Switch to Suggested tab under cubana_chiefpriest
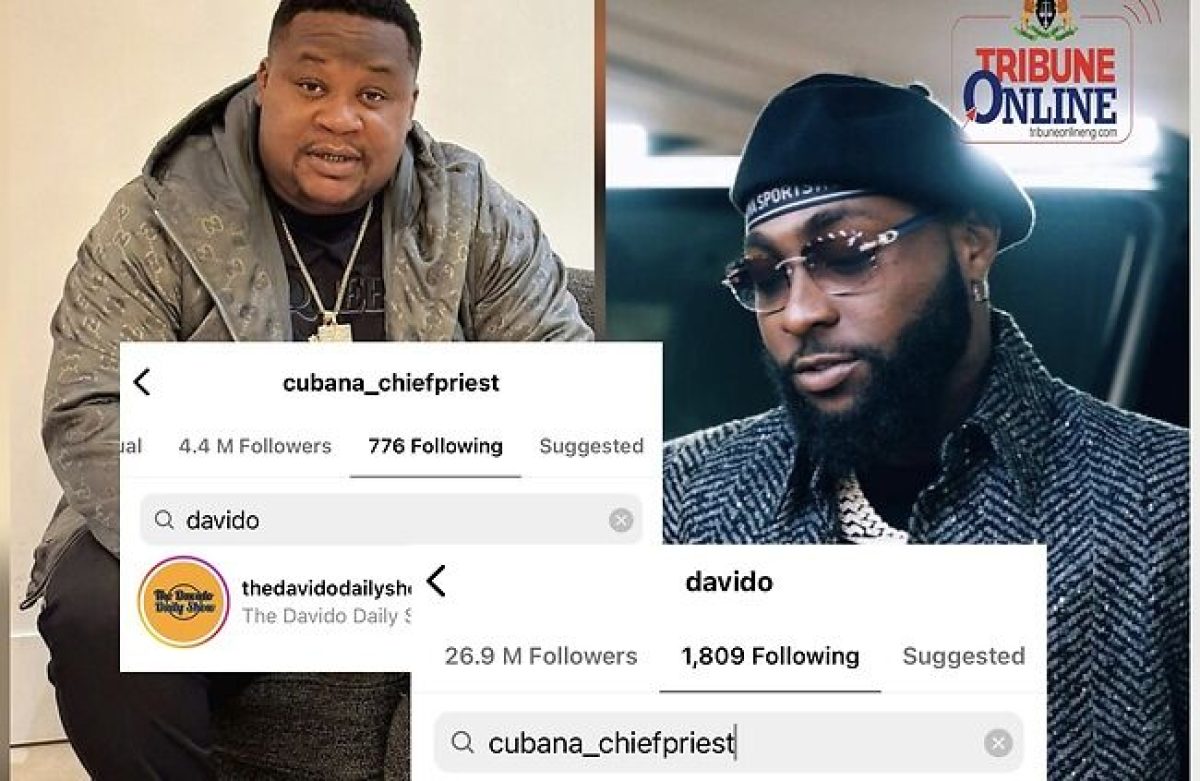1200x781 pixels. tap(591, 446)
